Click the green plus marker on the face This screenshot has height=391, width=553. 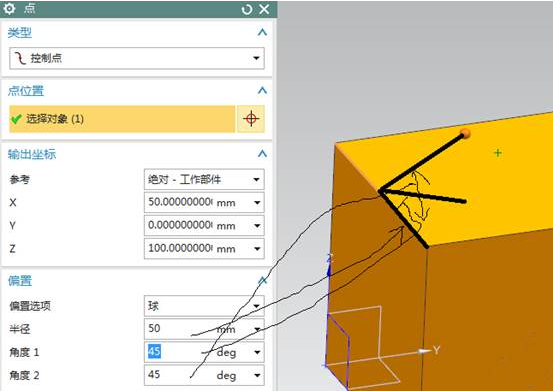pos(498,153)
